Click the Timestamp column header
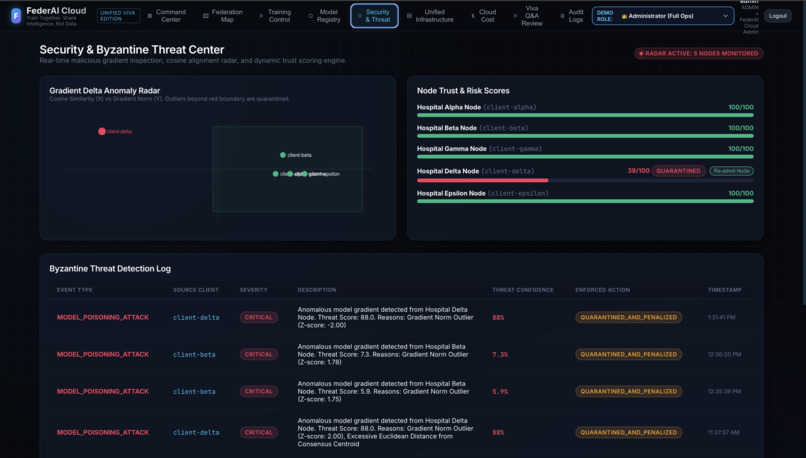The height and width of the screenshot is (458, 806). [724, 290]
